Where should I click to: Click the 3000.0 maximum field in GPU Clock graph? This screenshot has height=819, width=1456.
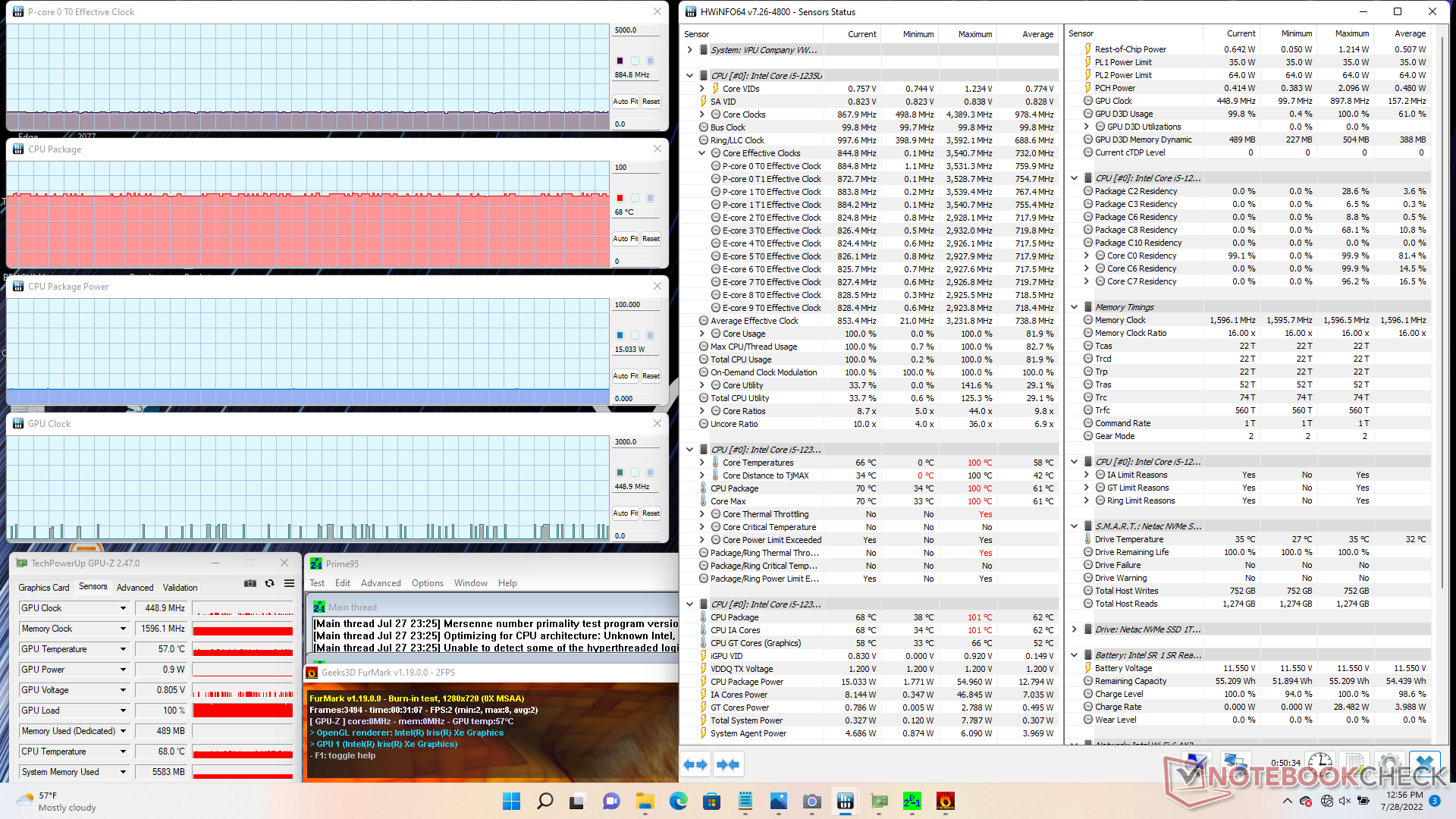(x=635, y=442)
